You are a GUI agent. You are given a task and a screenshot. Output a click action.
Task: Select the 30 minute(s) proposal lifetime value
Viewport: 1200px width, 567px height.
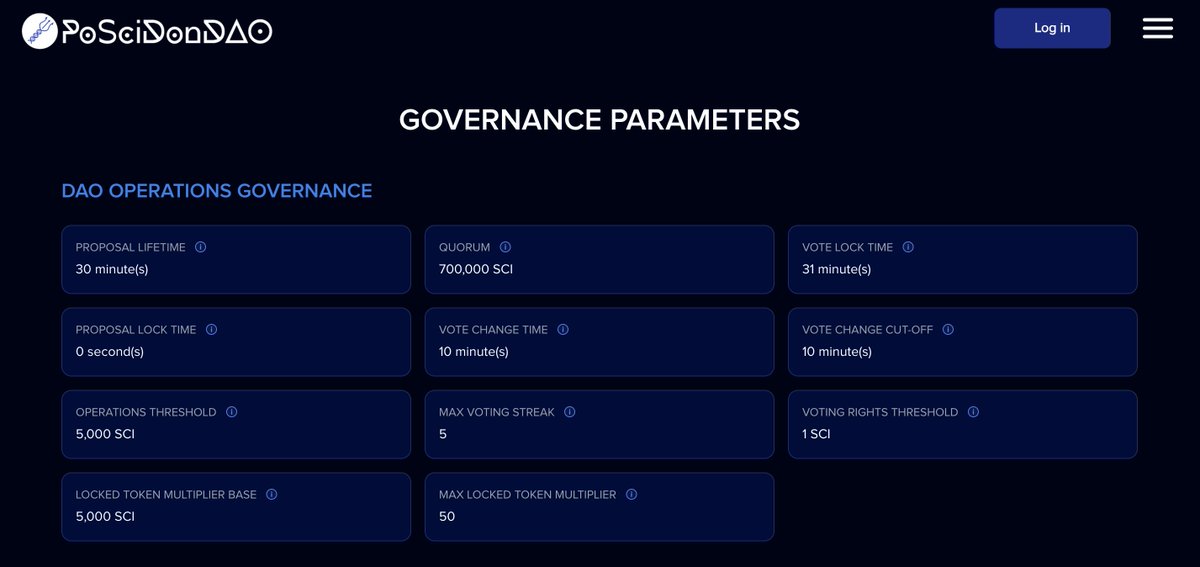point(112,269)
